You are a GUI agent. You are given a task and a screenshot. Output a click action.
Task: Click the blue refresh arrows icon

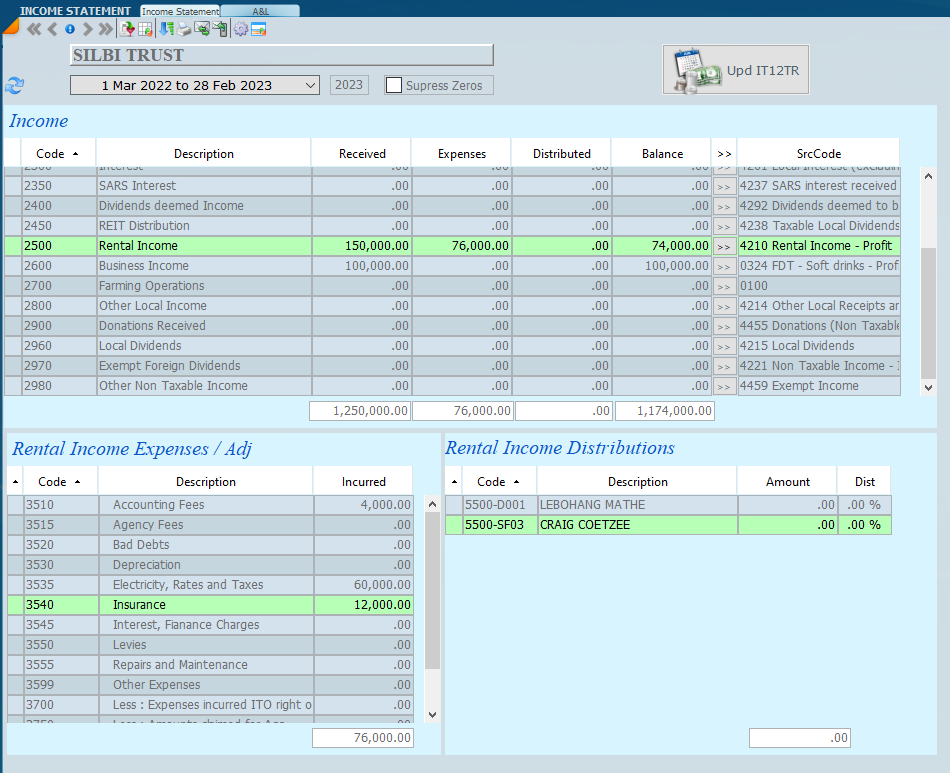click(15, 86)
